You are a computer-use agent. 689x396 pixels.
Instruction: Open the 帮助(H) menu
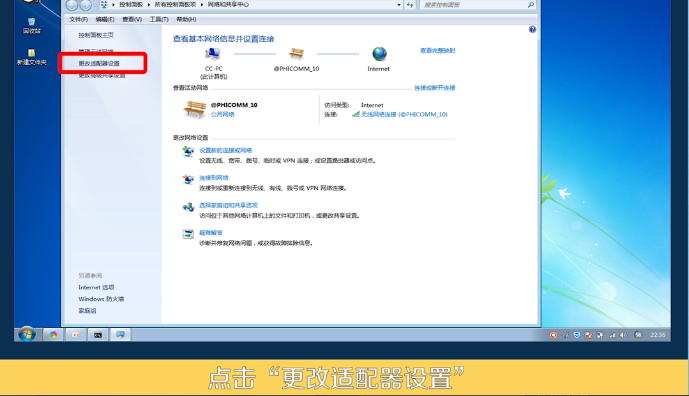[x=186, y=19]
